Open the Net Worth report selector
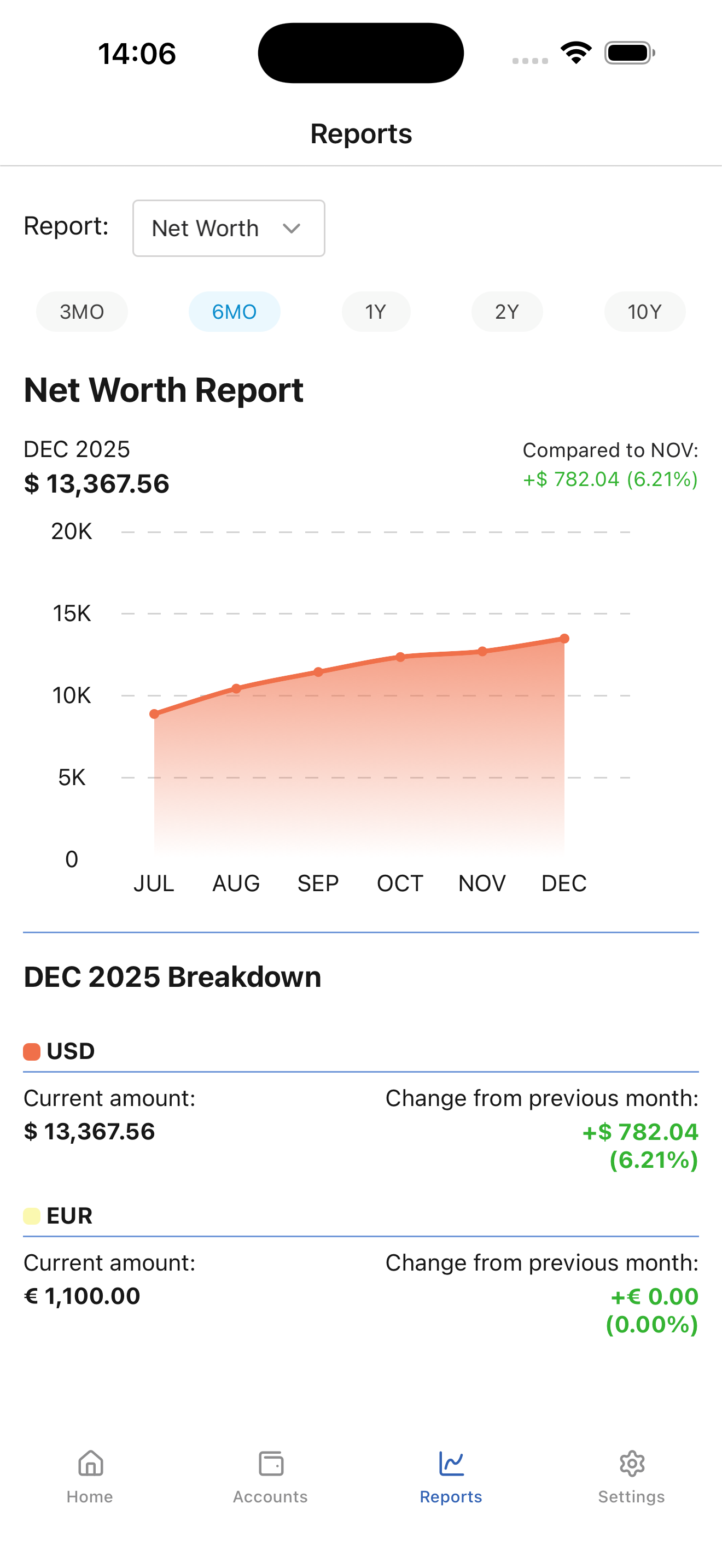 [228, 229]
